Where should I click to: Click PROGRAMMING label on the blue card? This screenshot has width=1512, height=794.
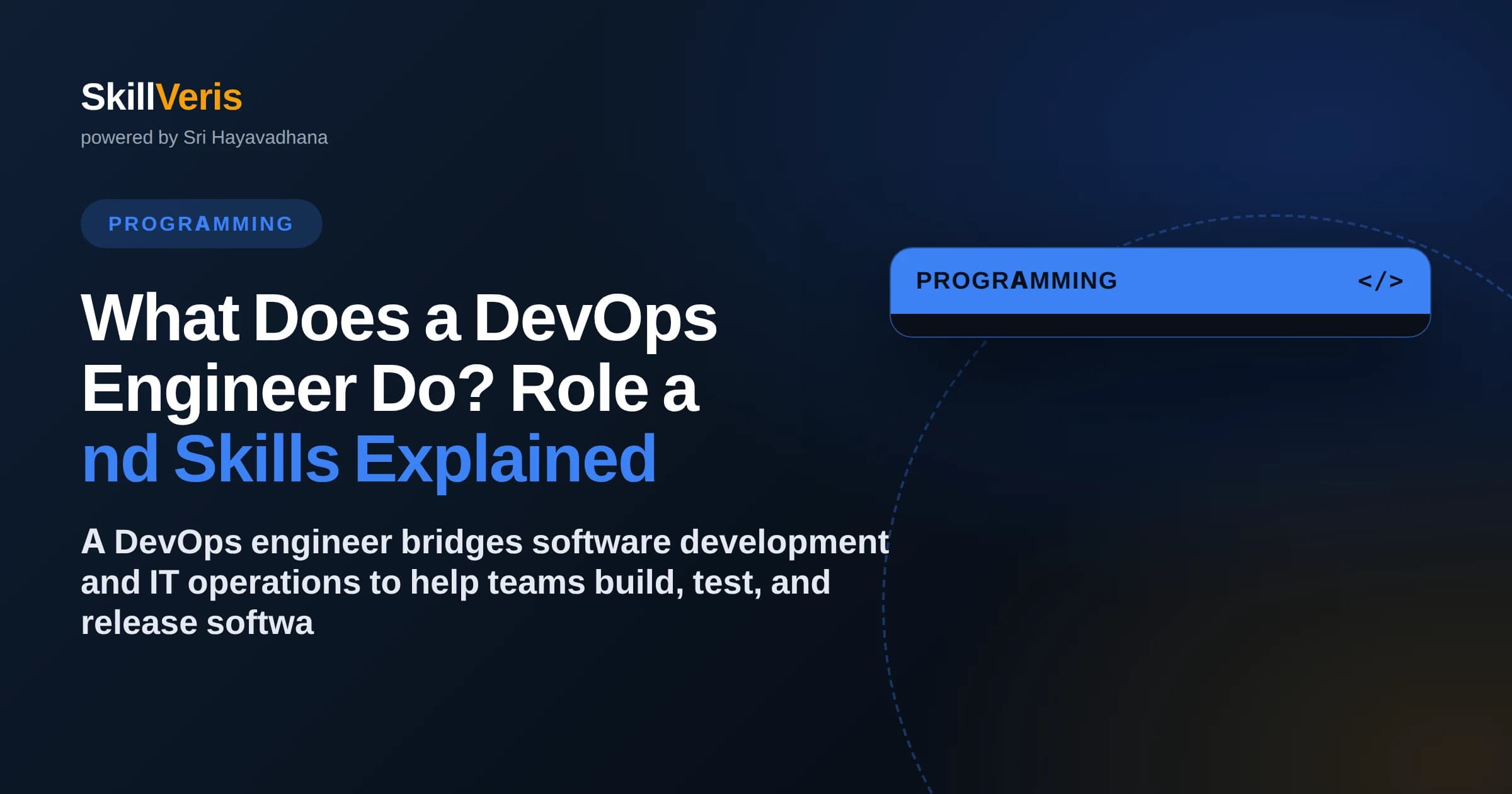tap(1017, 281)
